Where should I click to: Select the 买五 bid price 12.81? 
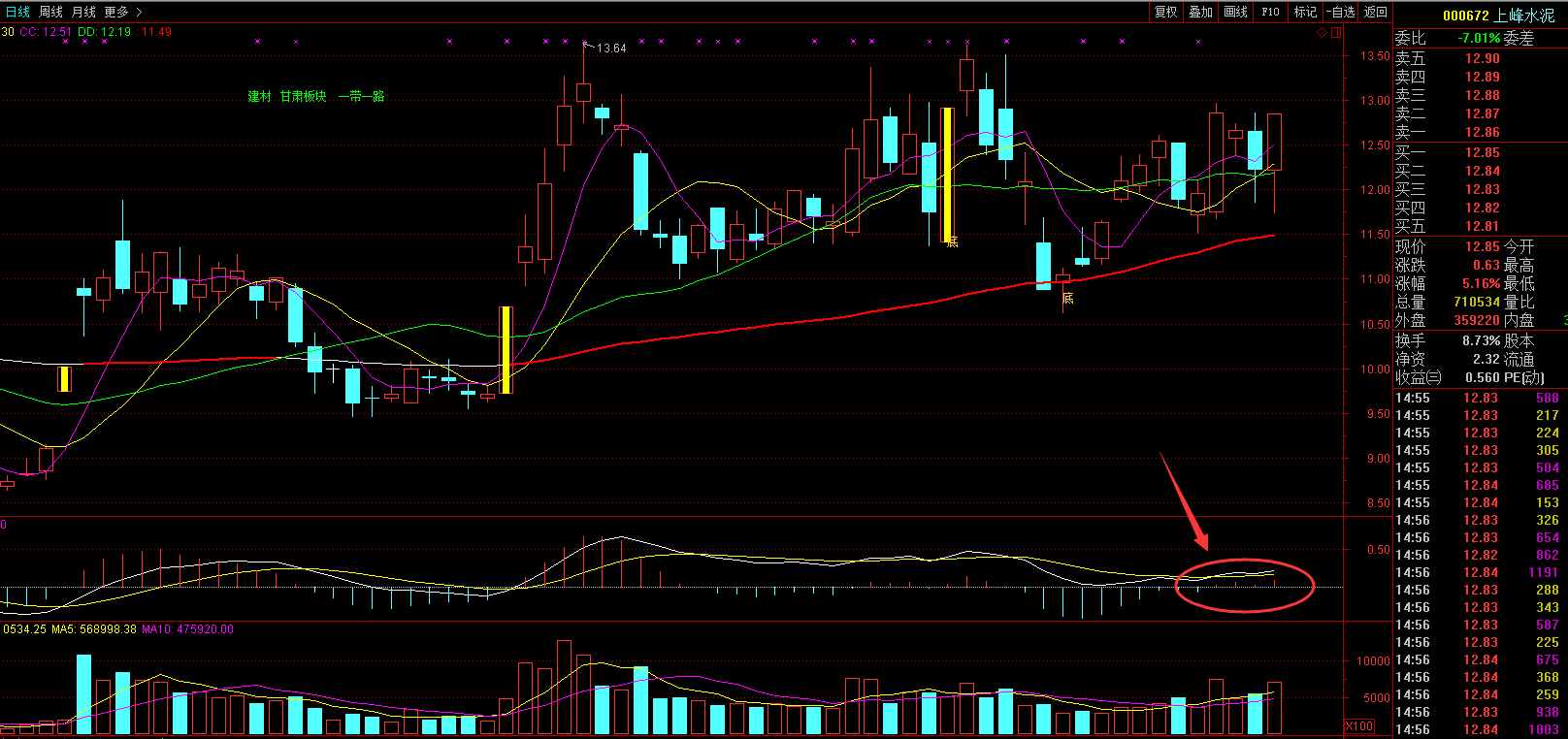pyautogui.click(x=1482, y=226)
